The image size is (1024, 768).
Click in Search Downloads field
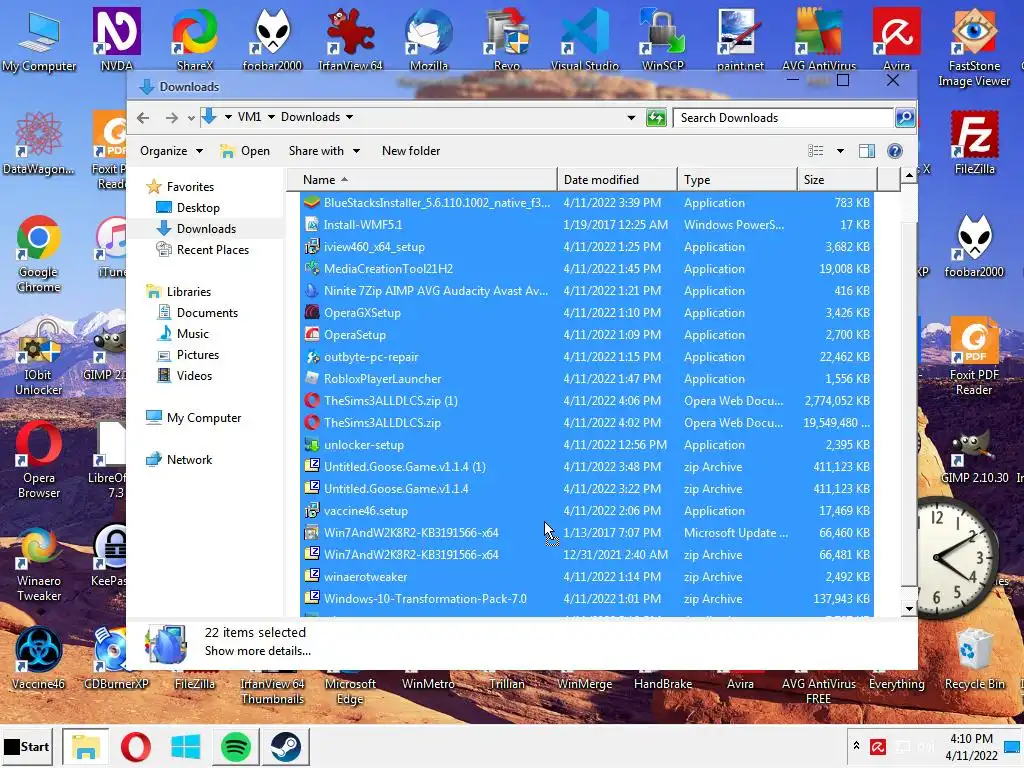pyautogui.click(x=784, y=118)
